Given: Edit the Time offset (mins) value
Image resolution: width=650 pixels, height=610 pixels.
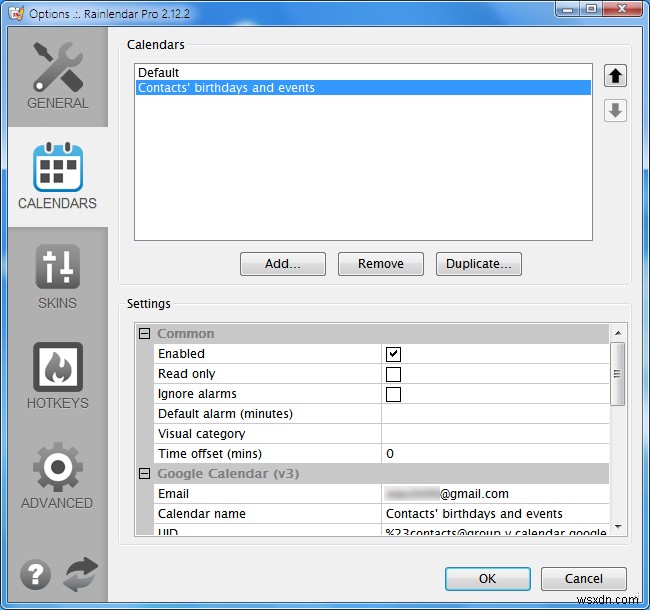Looking at the screenshot, I should [495, 454].
